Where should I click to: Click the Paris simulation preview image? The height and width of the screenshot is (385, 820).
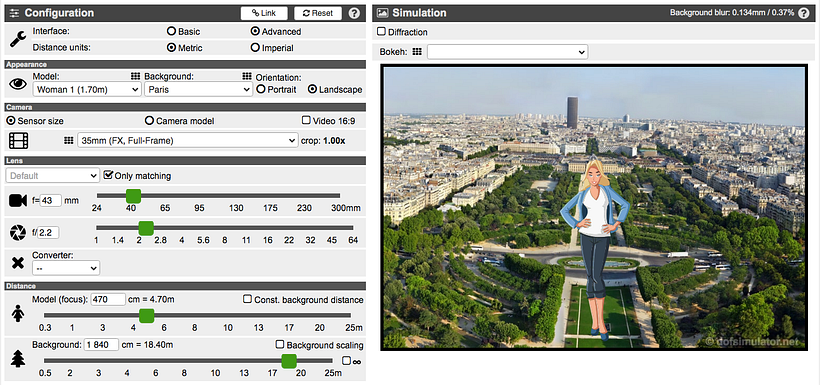point(595,207)
